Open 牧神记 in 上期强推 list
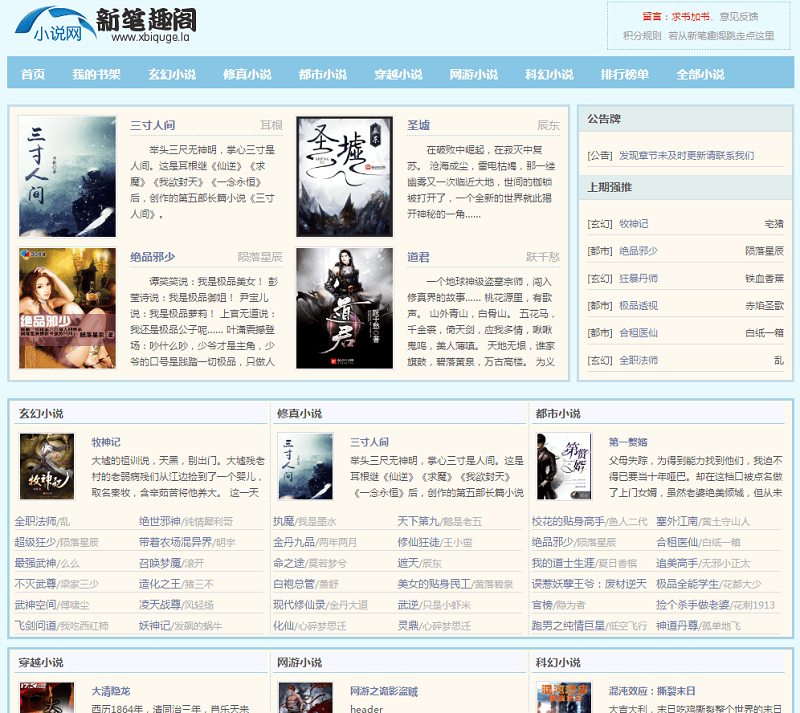This screenshot has width=800, height=713. click(x=633, y=223)
